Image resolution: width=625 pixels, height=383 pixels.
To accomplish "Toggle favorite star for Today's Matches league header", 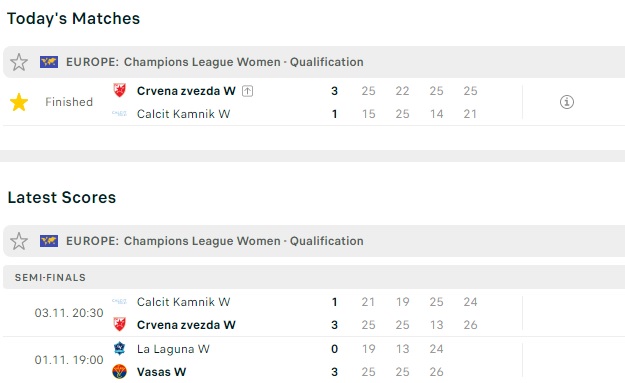I will [19, 62].
